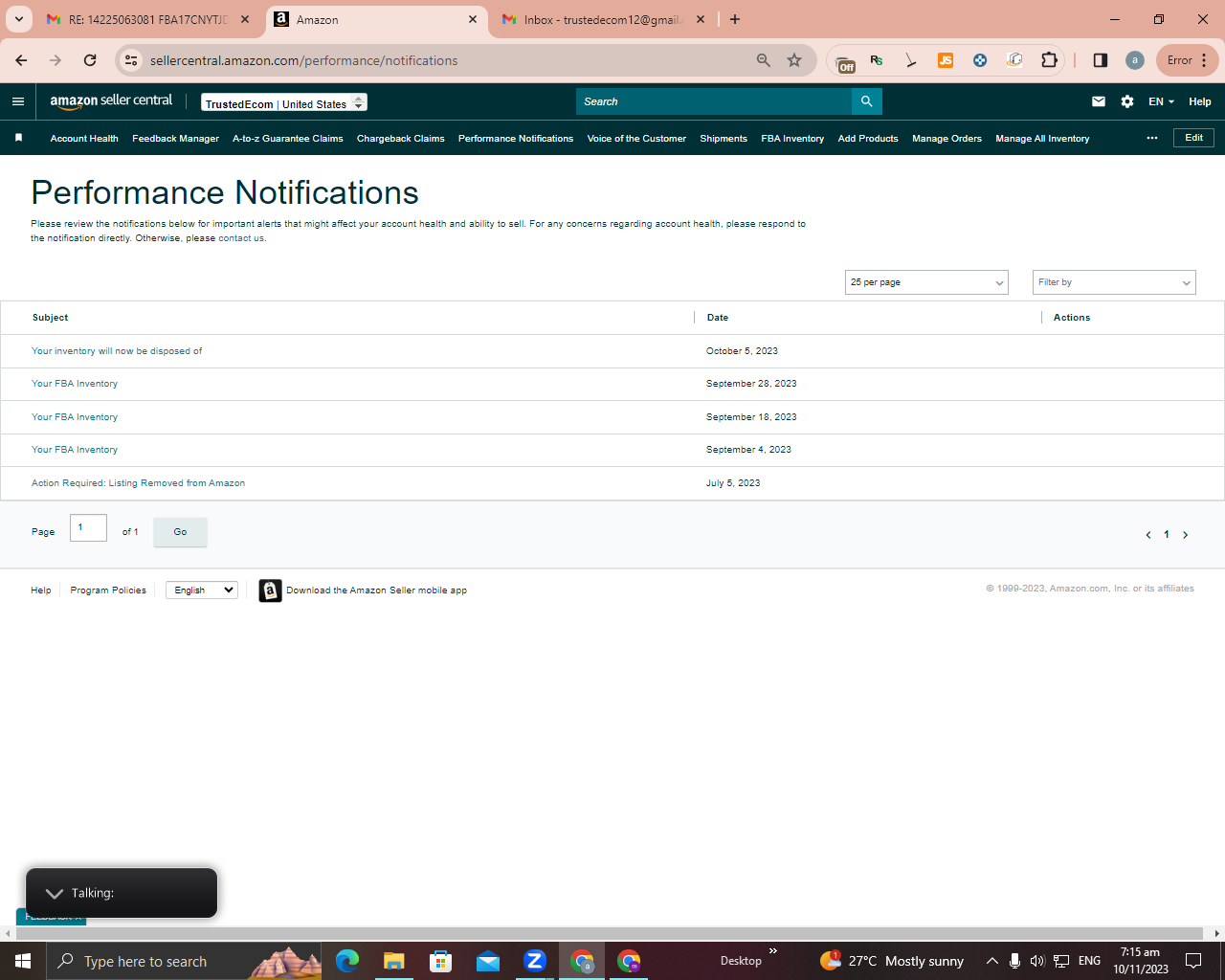Open the Shipments menu item
1225x980 pixels.
(x=724, y=138)
